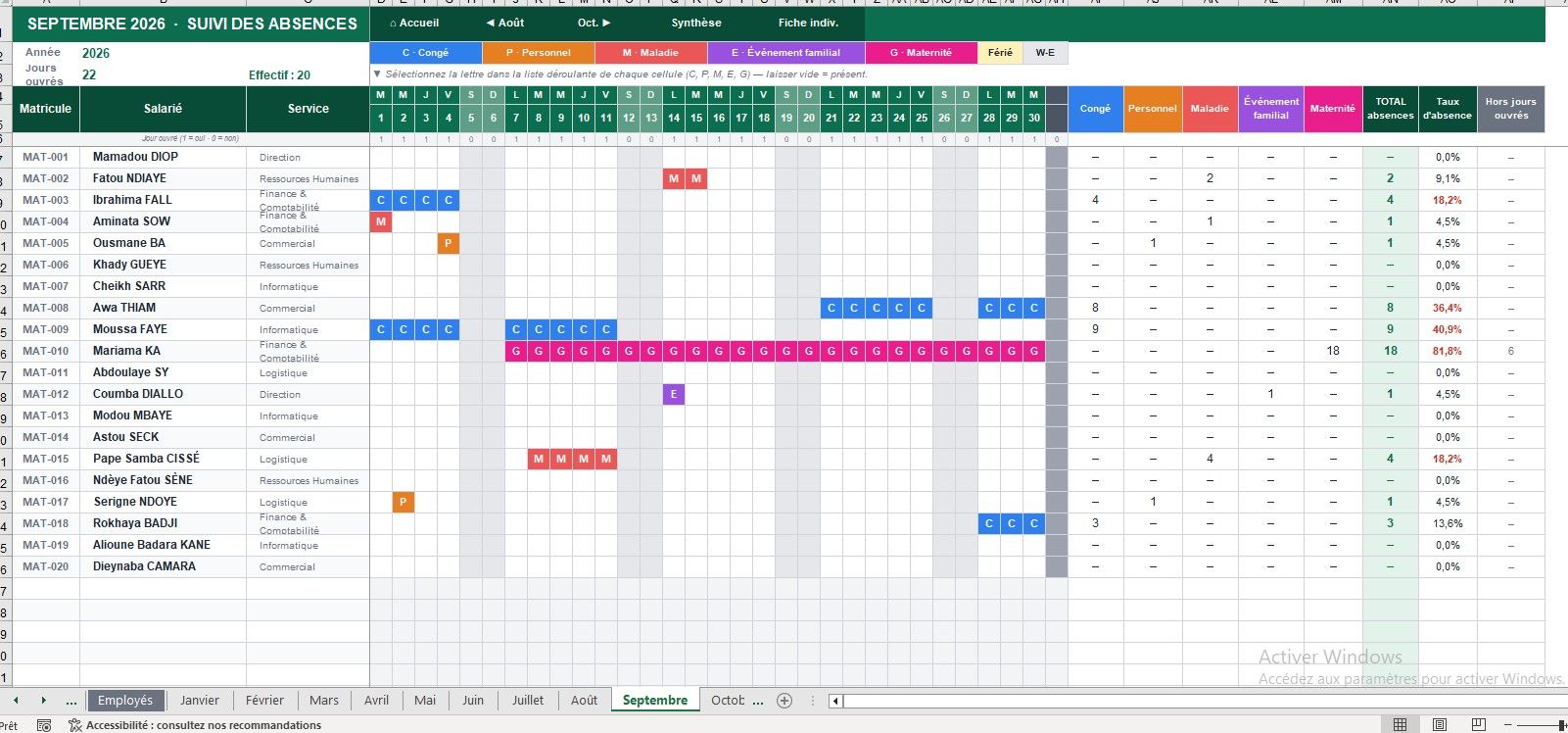Switch to the Février sheet tab
1568x733 pixels.
tap(264, 701)
